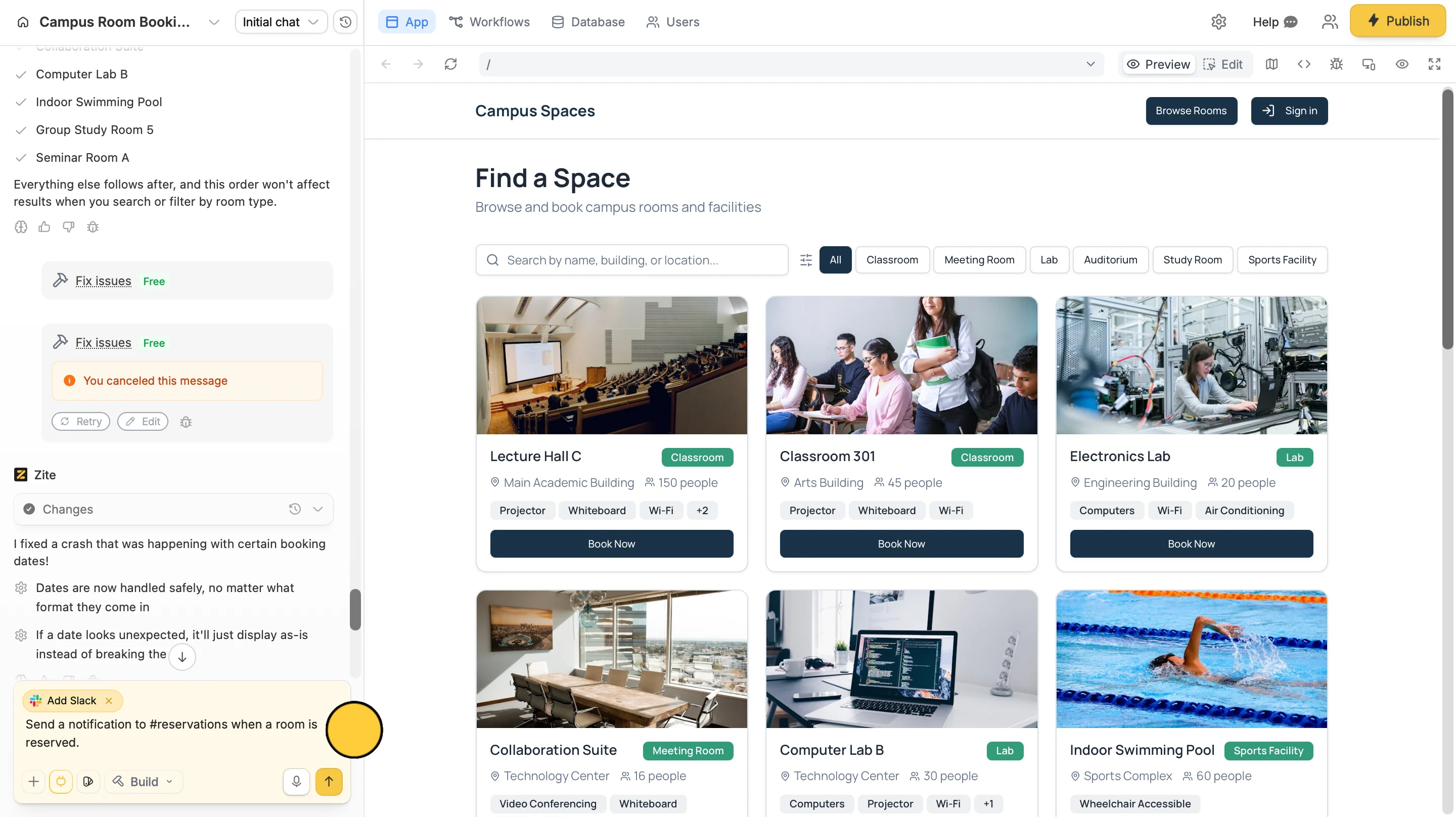Click the Changes history clock icon
The height and width of the screenshot is (817, 1456).
pyautogui.click(x=294, y=510)
